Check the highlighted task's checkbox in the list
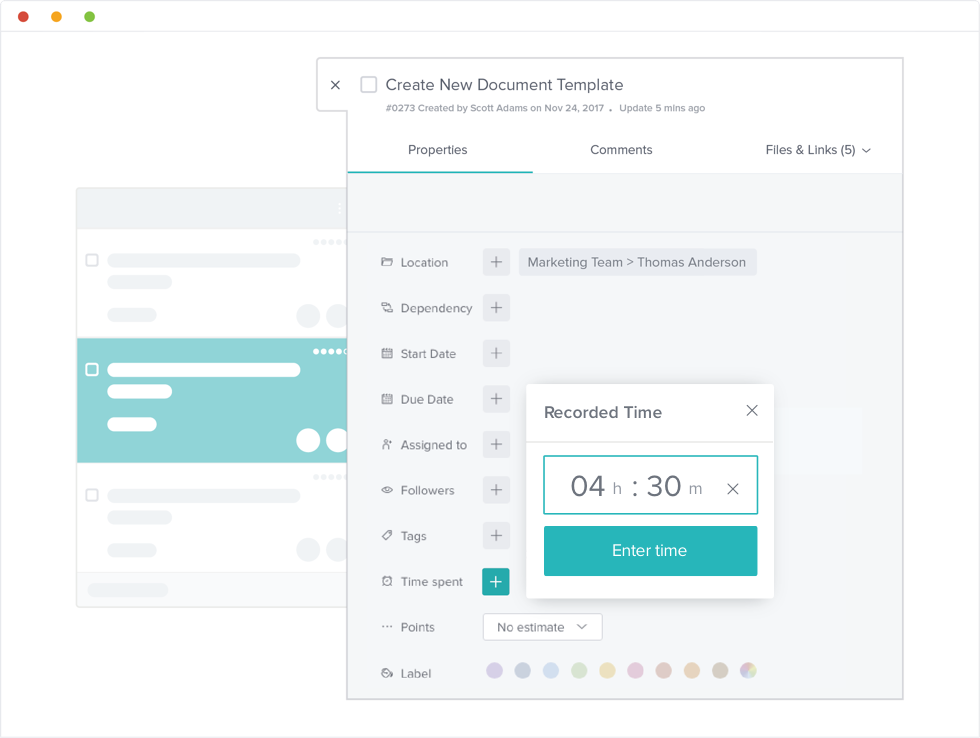The height and width of the screenshot is (738, 980). click(91, 369)
